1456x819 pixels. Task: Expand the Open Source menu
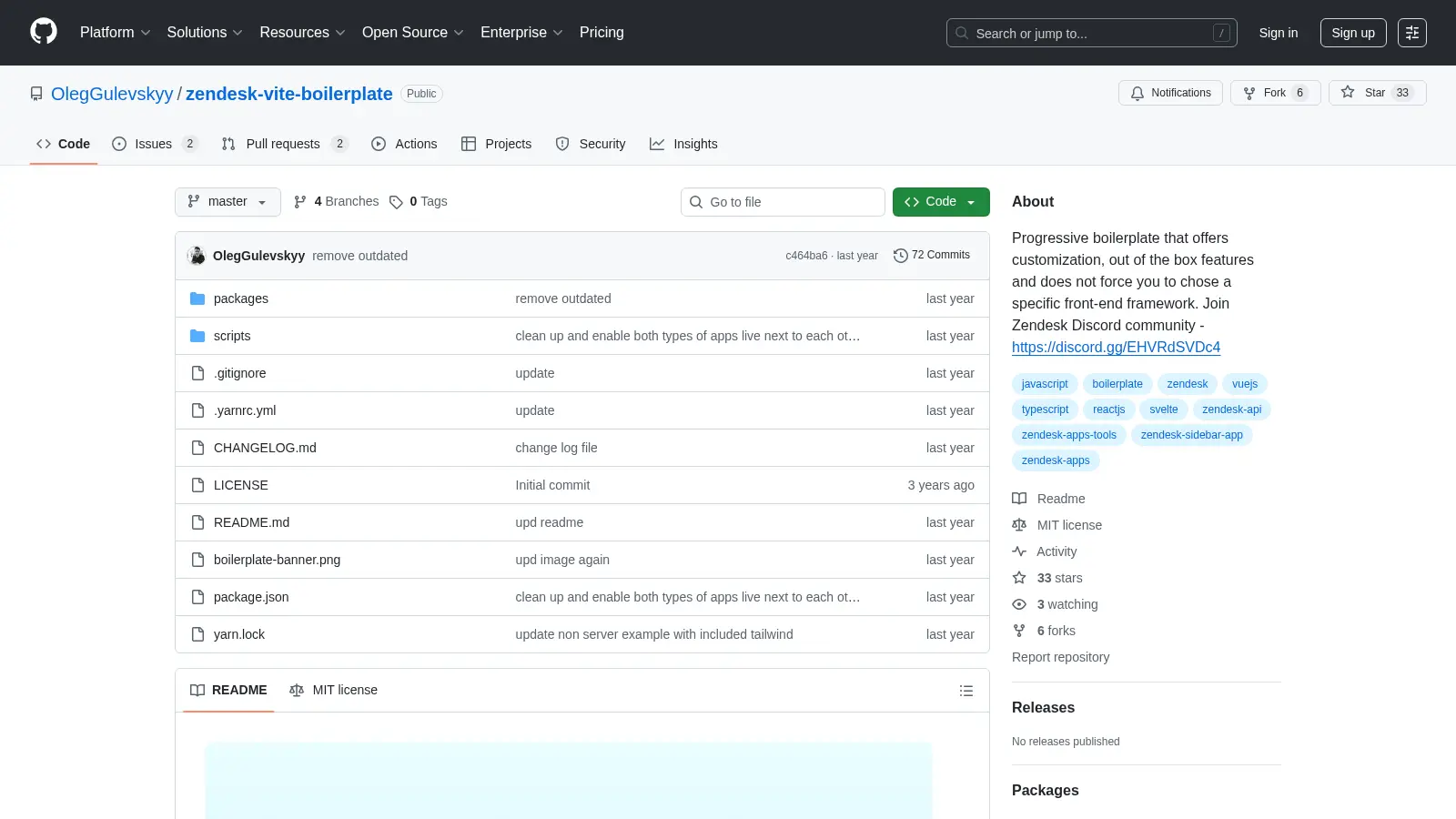[413, 32]
